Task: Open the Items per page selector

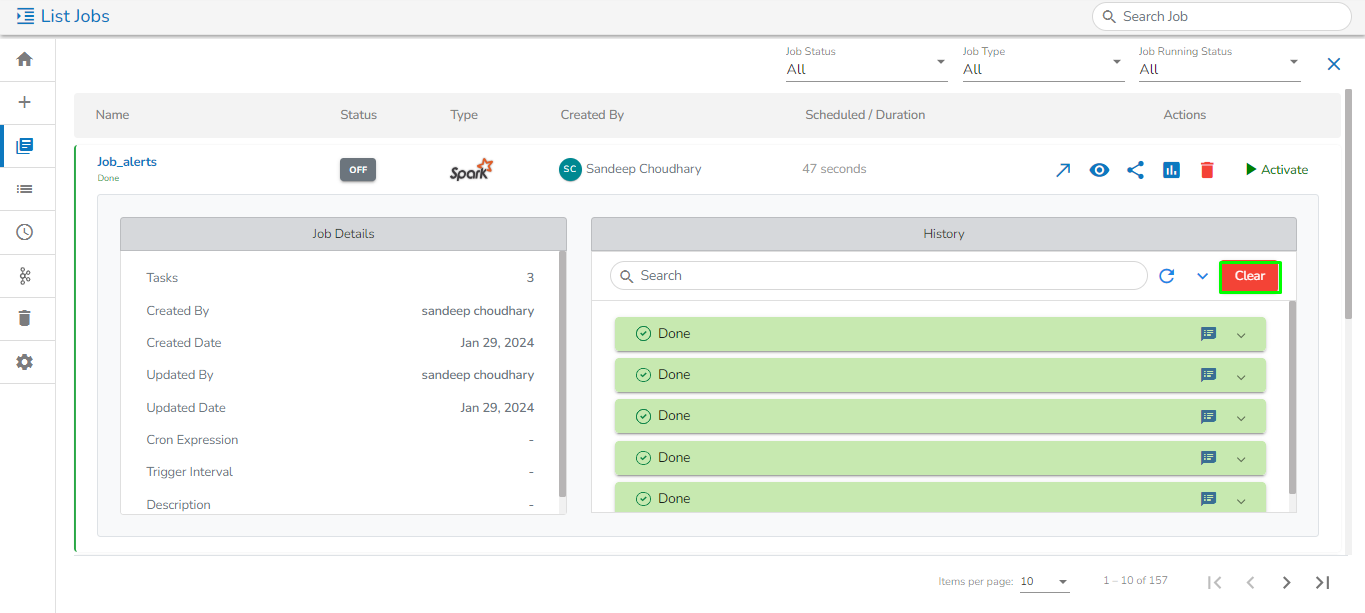Action: click(1044, 582)
